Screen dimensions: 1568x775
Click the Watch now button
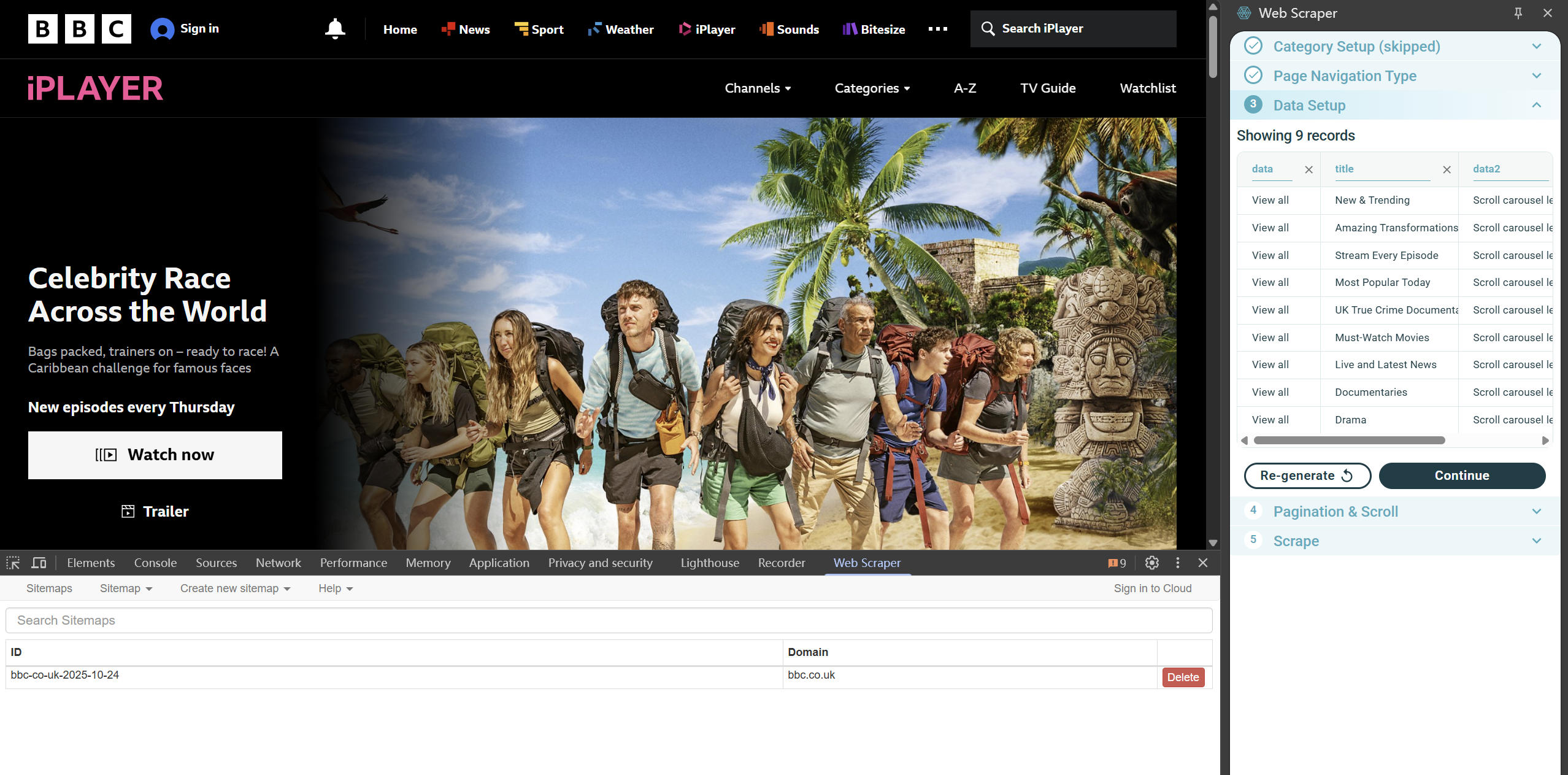click(x=155, y=455)
